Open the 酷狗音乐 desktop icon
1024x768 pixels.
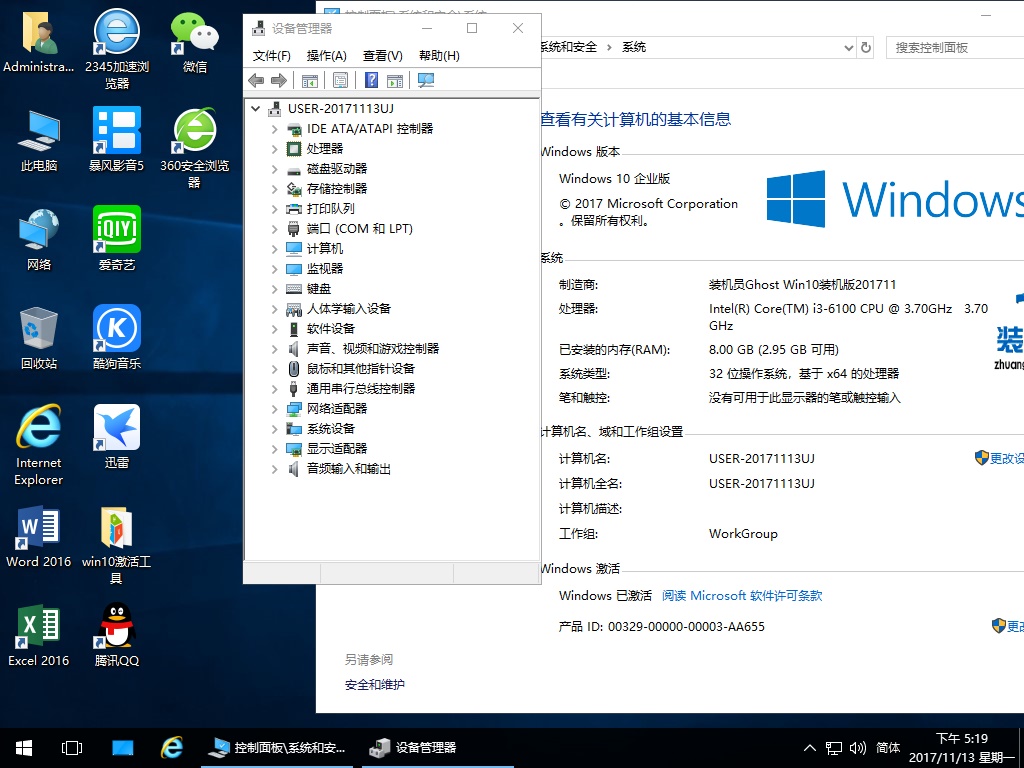click(117, 329)
